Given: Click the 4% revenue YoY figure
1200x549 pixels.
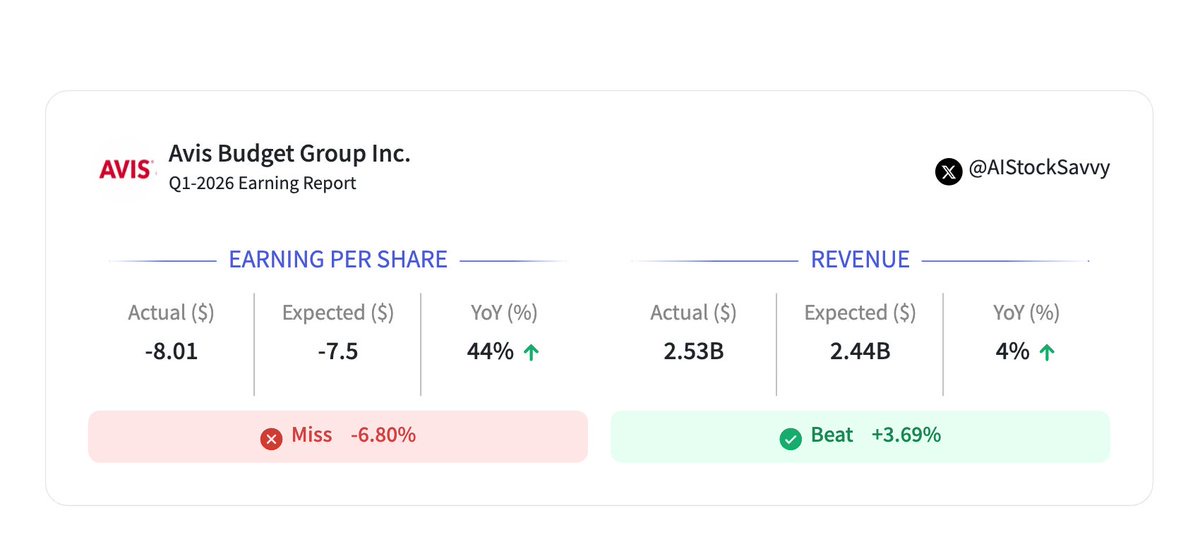Looking at the screenshot, I should [x=1012, y=352].
